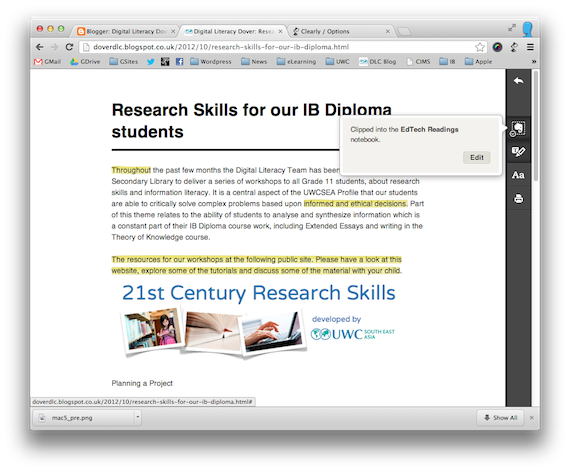
Task: Open the mac5_pre.png download options arrow
Action: coord(138,417)
